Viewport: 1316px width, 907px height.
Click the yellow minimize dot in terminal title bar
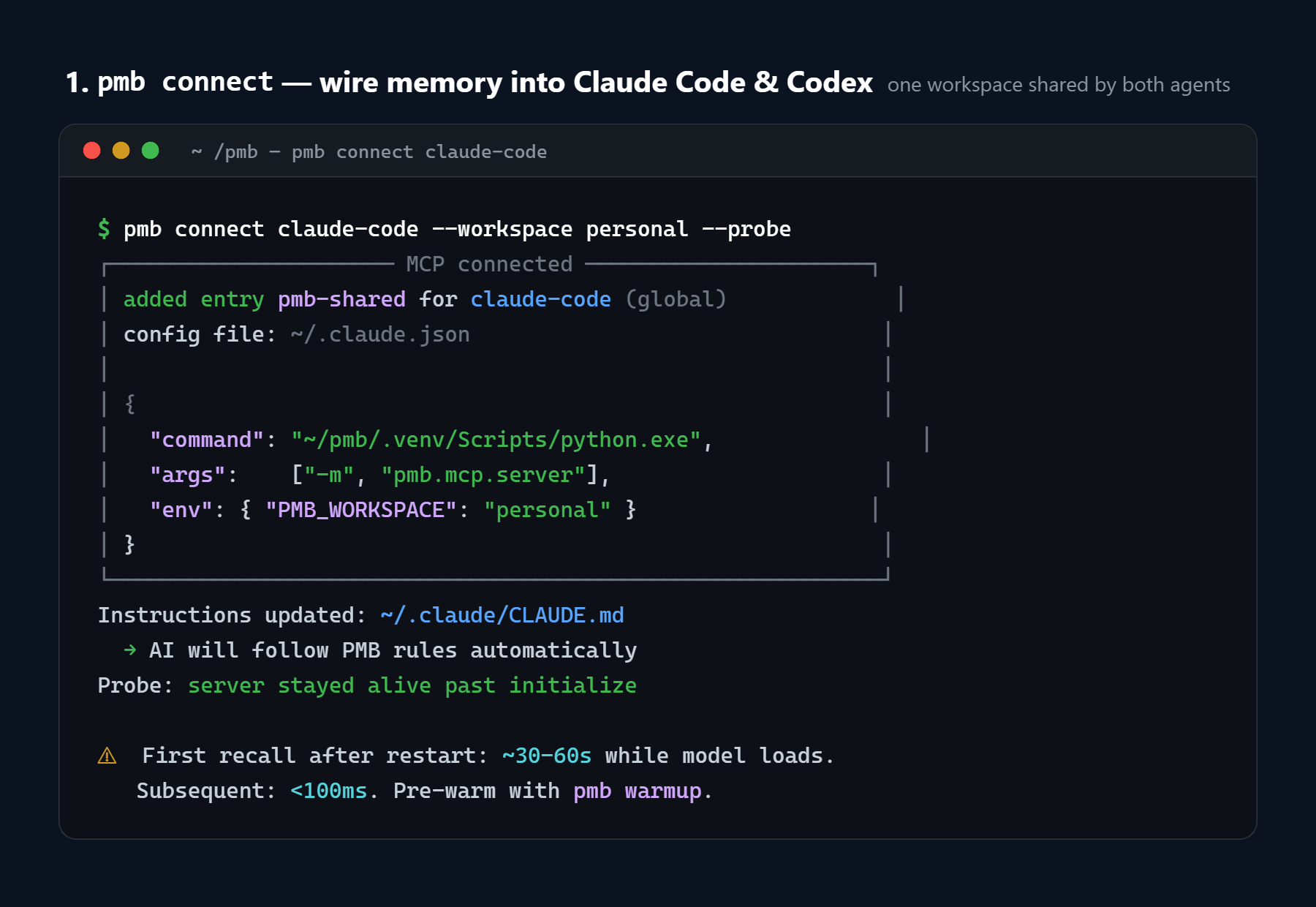click(x=121, y=151)
